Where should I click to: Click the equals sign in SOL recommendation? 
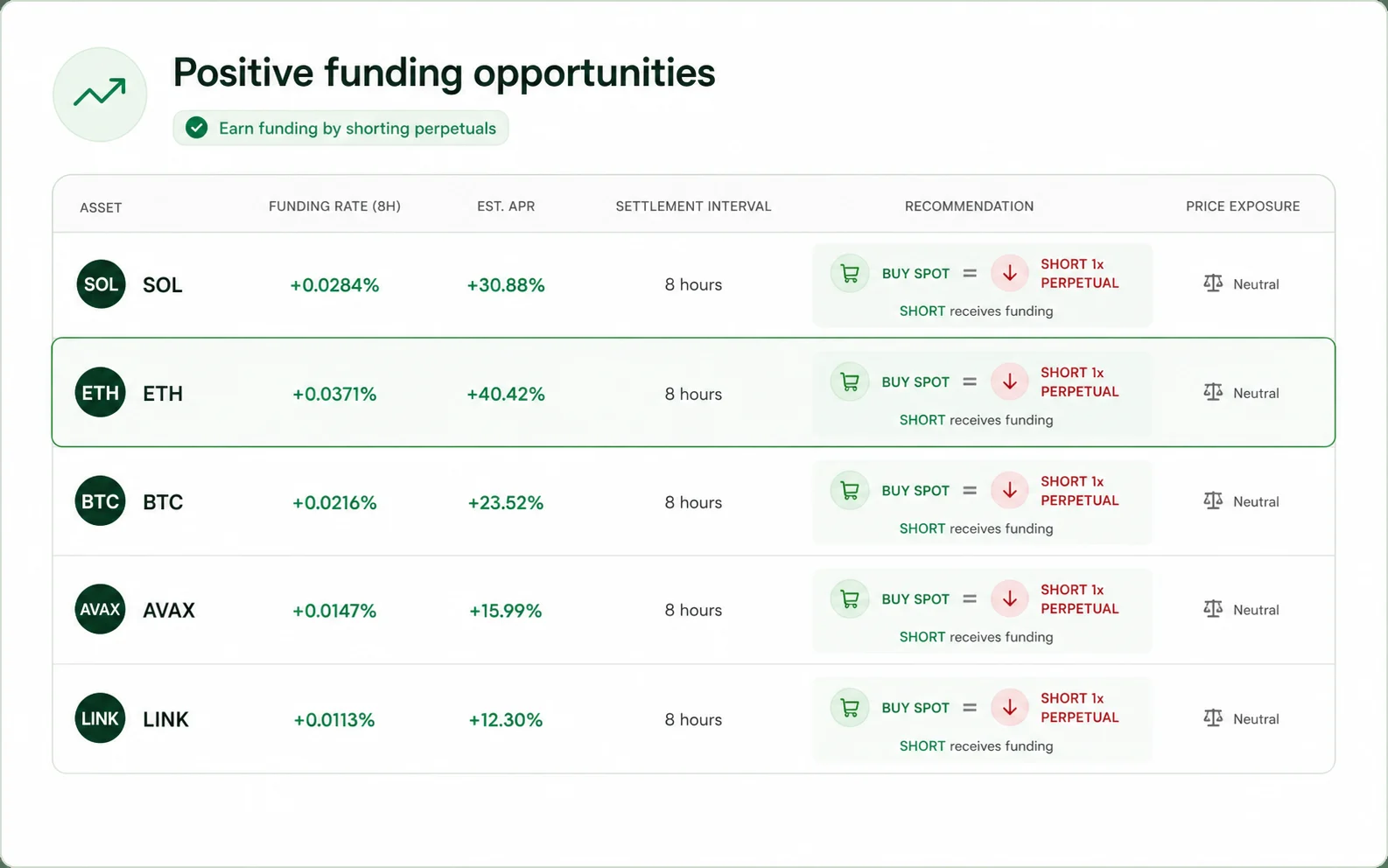(970, 273)
